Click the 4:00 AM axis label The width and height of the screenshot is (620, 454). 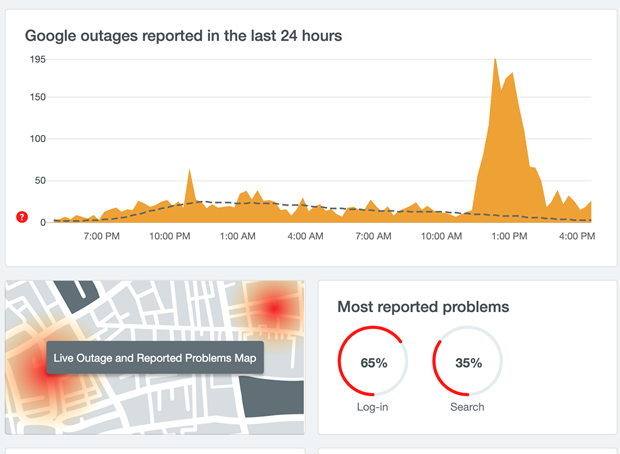[x=305, y=236]
